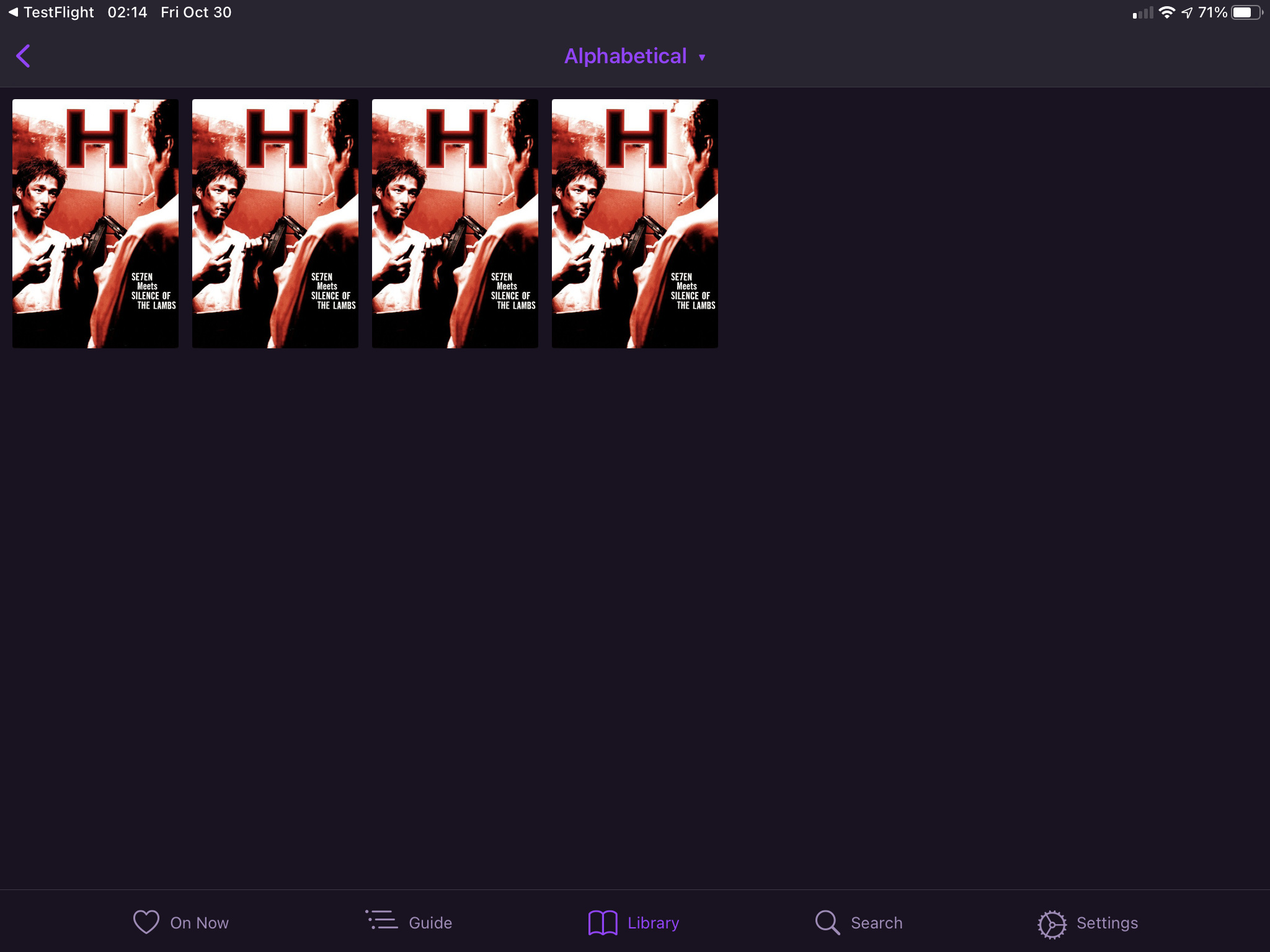Open the Search tab

(876, 923)
